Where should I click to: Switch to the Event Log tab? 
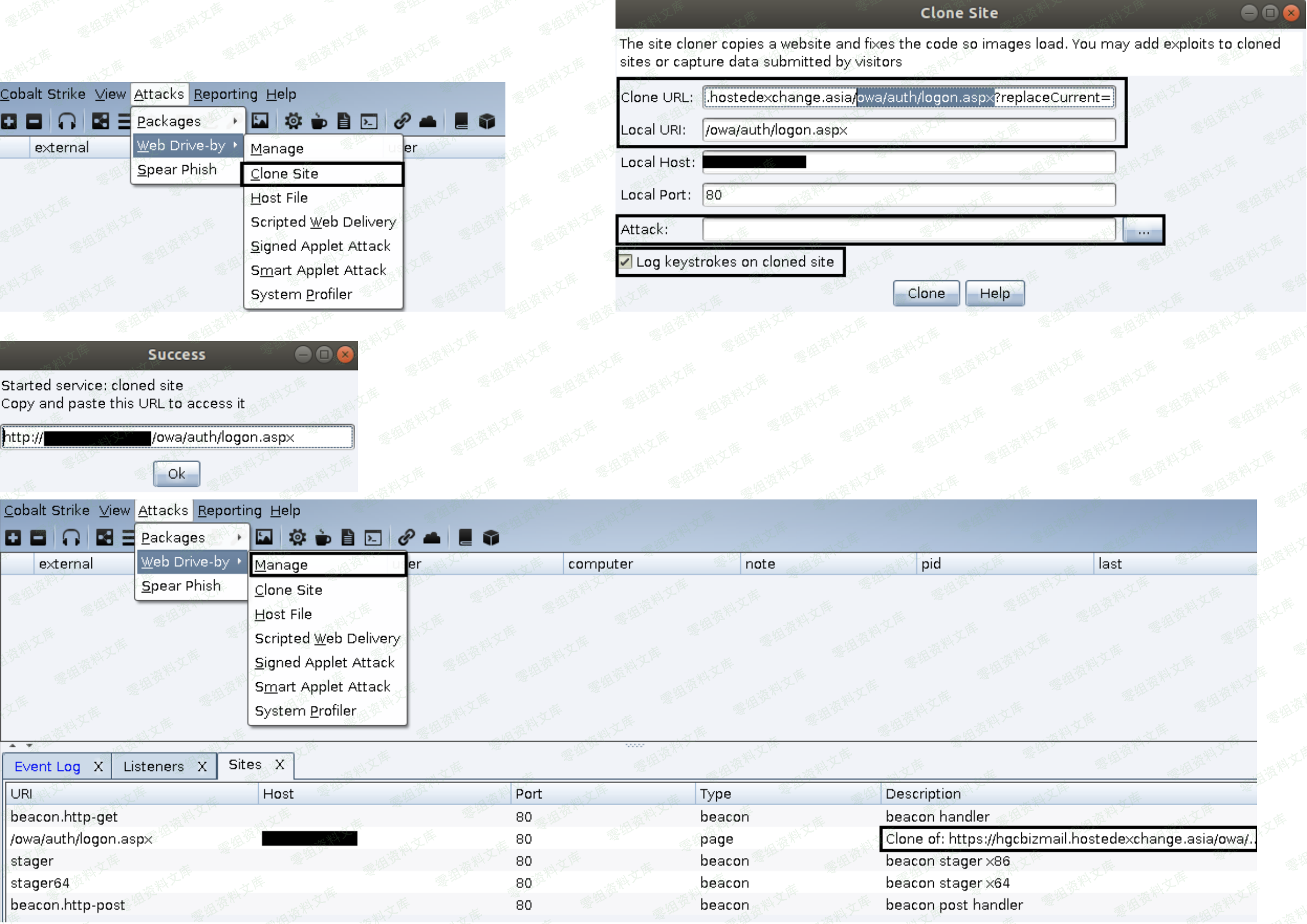(47, 767)
